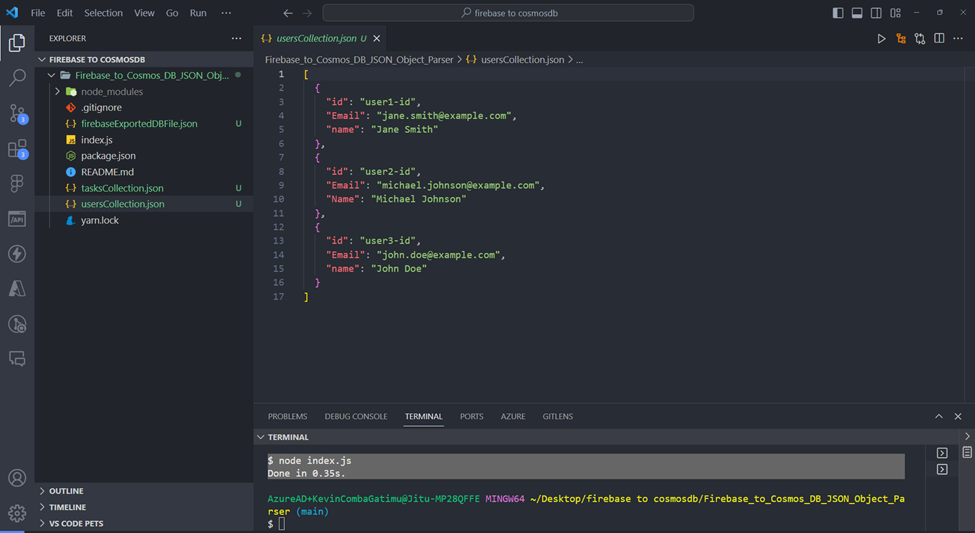Open the Extensions view
The image size is (975, 533).
[x=17, y=149]
